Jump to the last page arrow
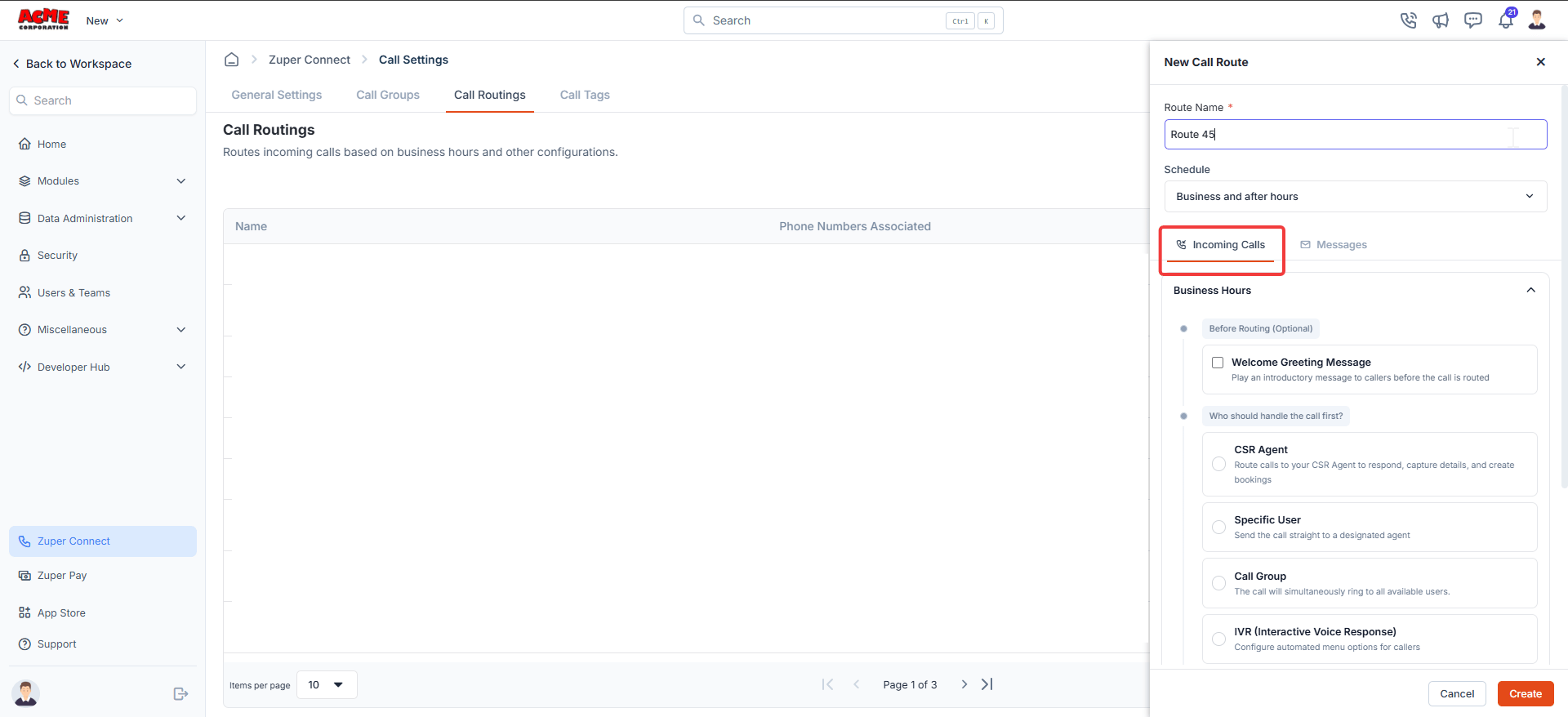 click(x=987, y=684)
